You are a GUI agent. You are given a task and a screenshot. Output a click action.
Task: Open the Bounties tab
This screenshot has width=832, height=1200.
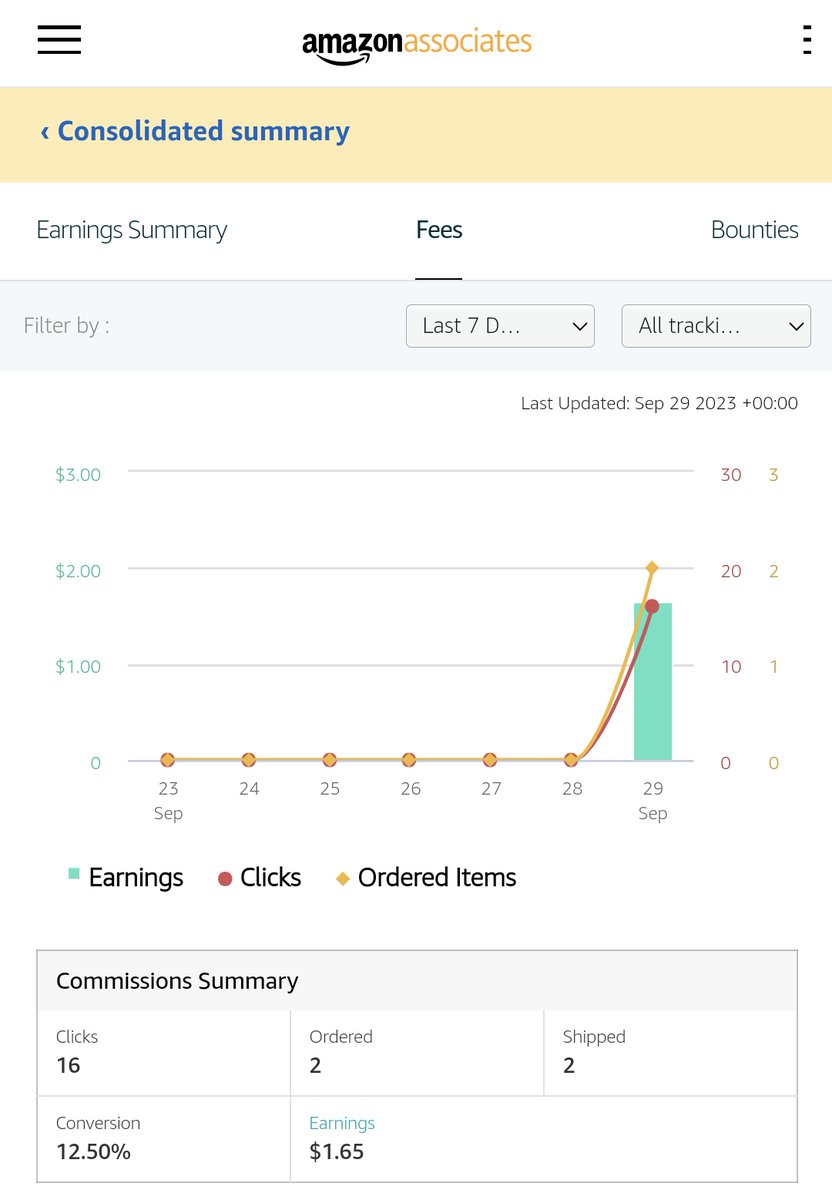[x=755, y=230]
